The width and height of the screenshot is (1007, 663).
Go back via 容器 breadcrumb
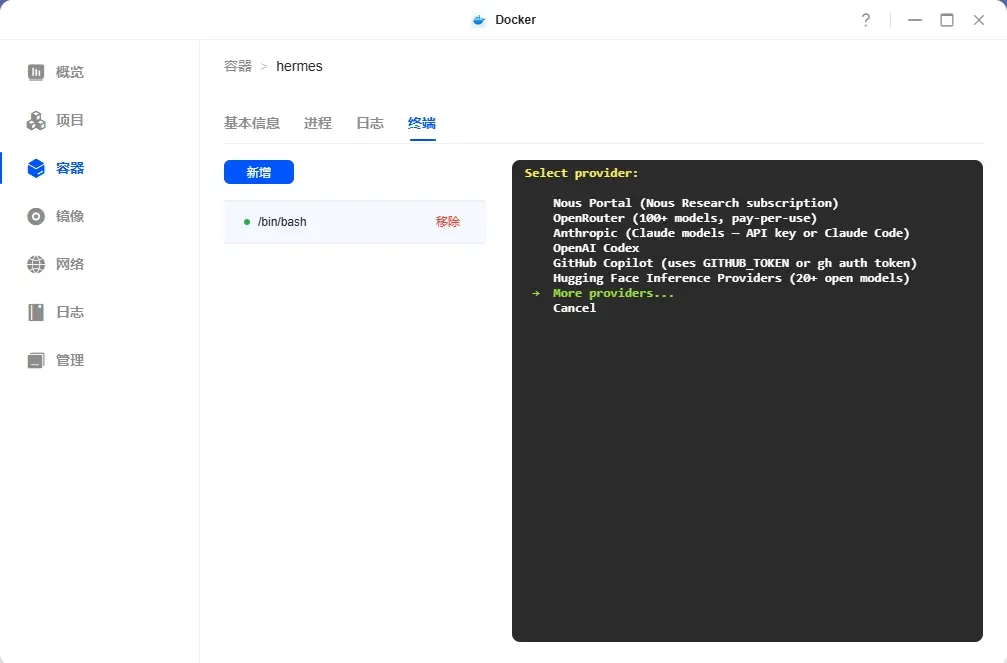click(x=238, y=66)
